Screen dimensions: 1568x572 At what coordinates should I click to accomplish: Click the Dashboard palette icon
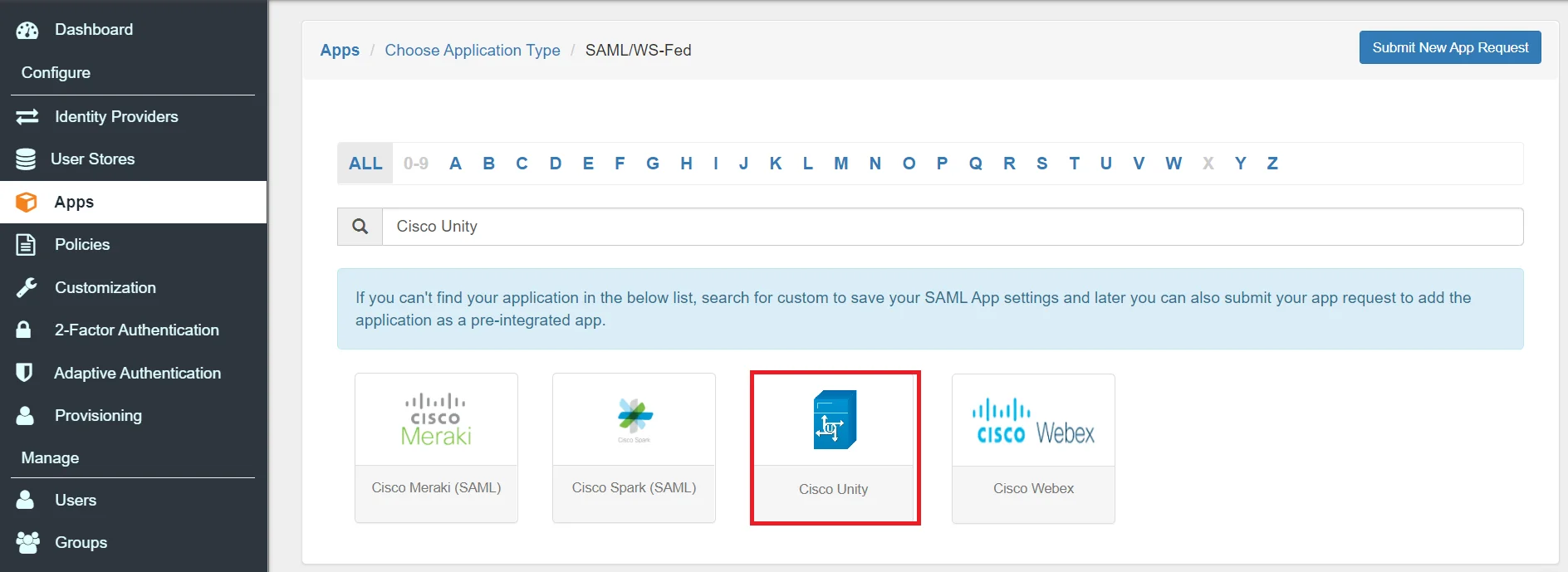(27, 31)
